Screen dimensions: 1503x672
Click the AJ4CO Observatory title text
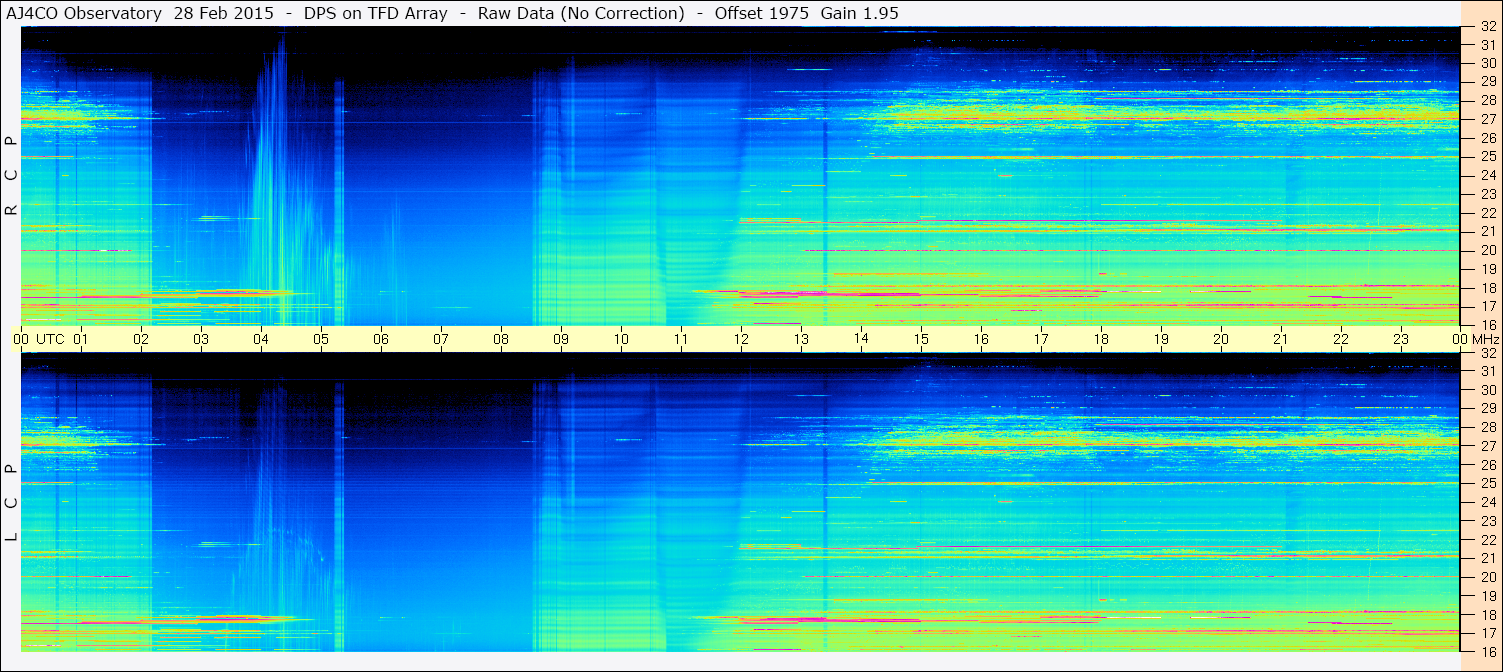(84, 13)
